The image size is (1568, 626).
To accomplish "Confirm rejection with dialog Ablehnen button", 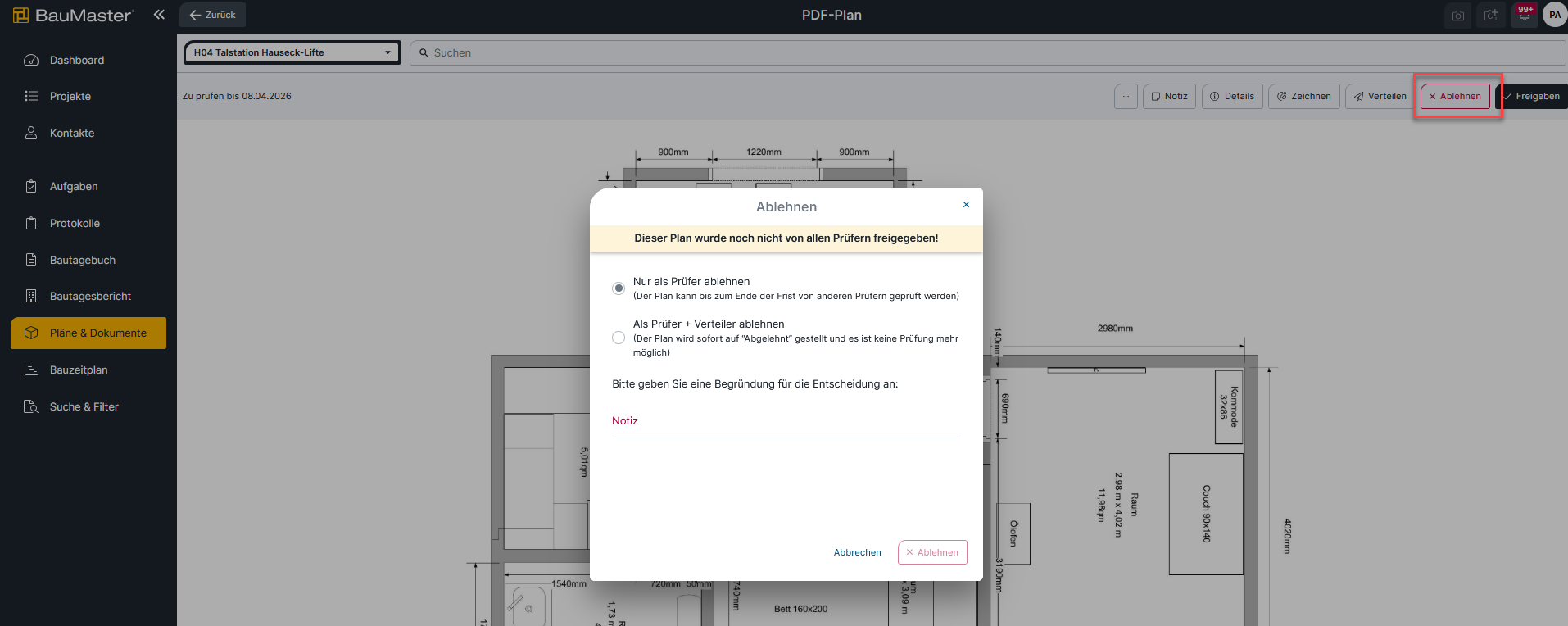I will (932, 552).
